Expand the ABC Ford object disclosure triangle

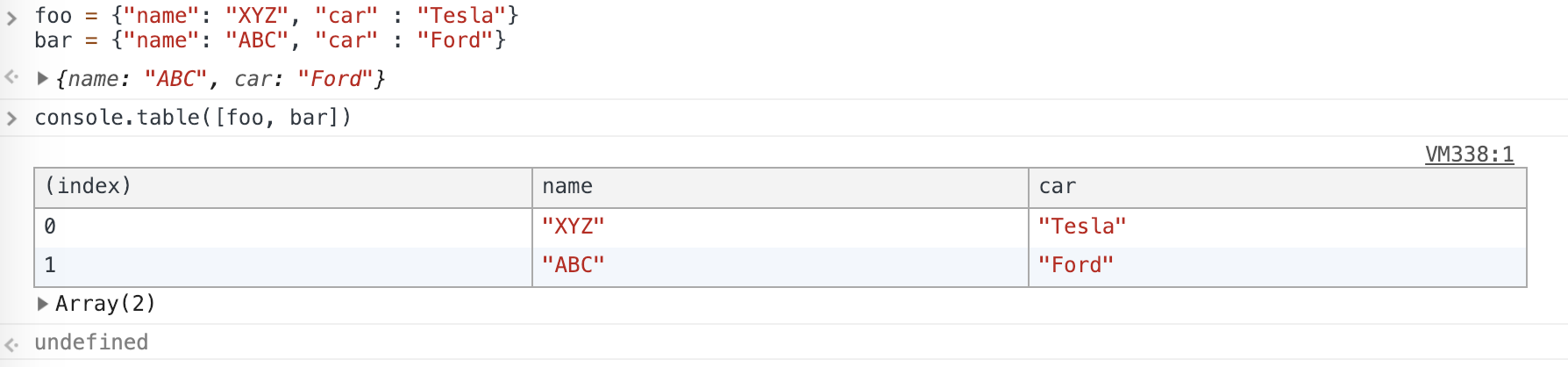click(x=42, y=79)
